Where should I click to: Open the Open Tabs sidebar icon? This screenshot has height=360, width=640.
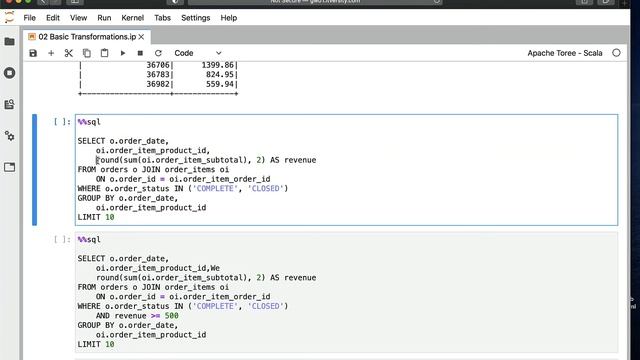click(x=9, y=167)
